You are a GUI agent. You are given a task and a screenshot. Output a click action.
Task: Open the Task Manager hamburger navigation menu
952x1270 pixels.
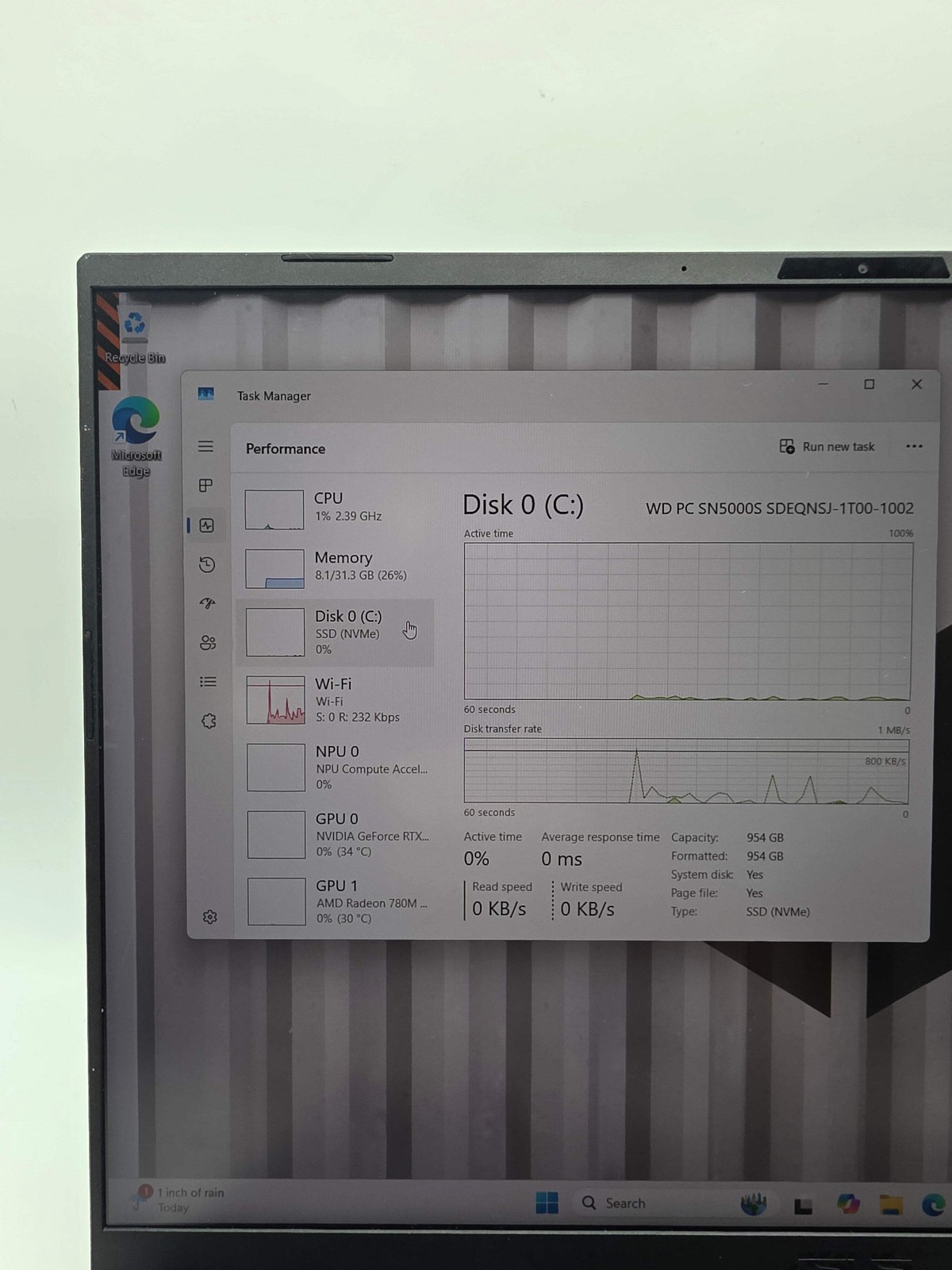(x=205, y=446)
